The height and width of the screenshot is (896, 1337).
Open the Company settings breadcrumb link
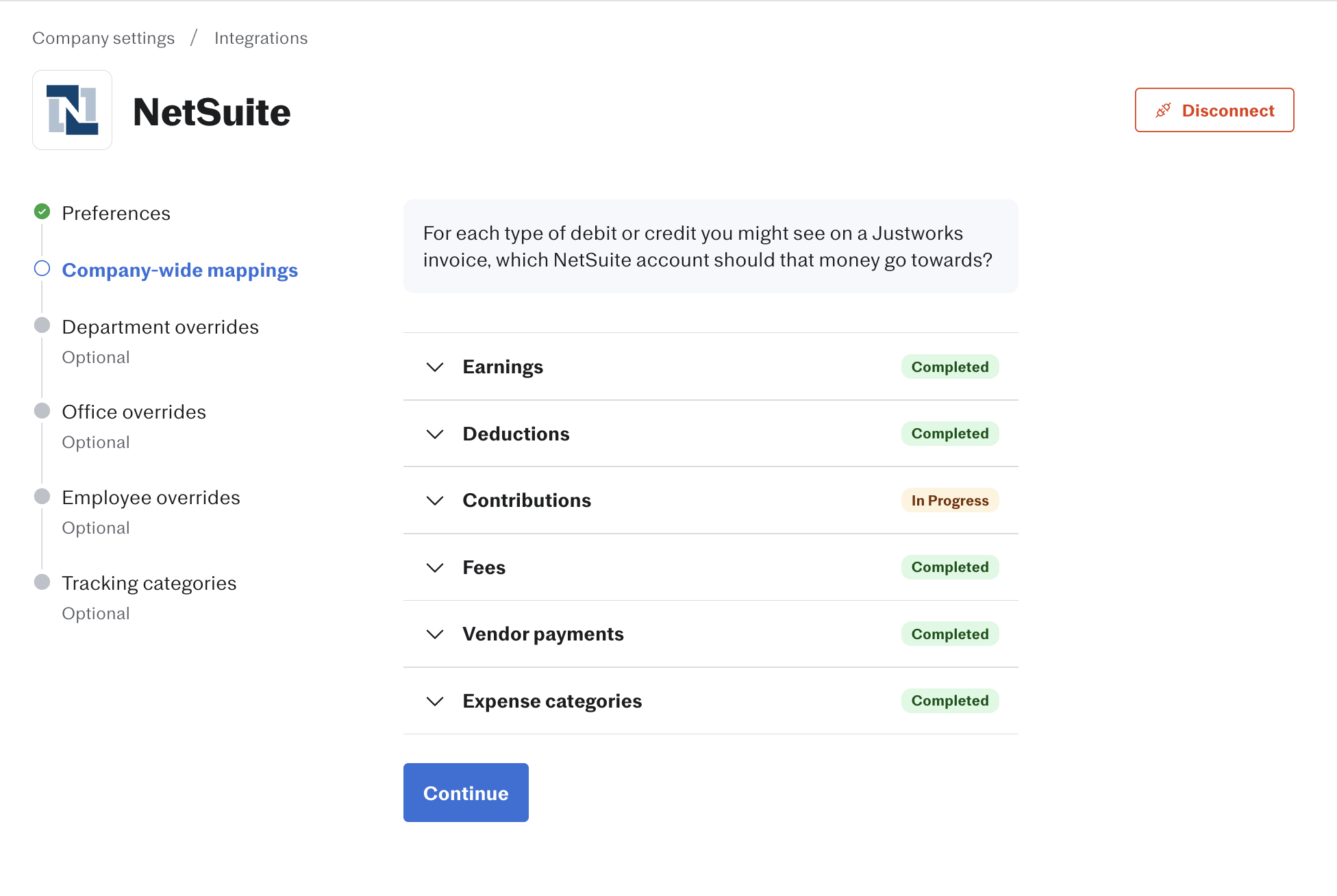click(x=103, y=38)
